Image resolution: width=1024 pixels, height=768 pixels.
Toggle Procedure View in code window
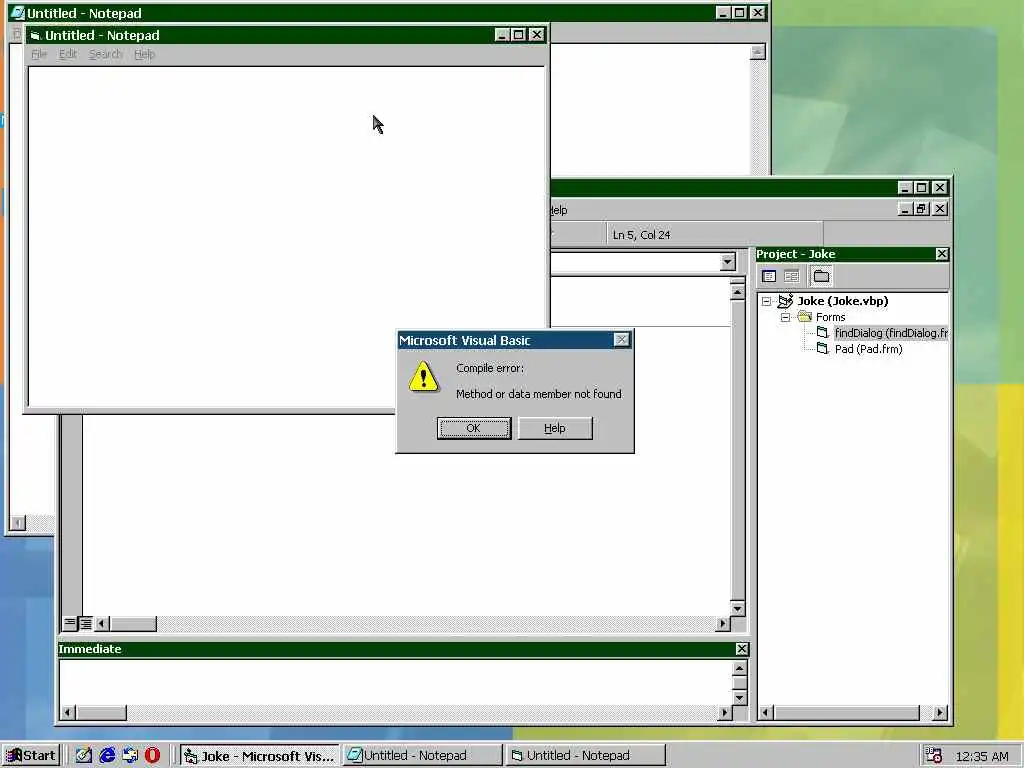[69, 624]
